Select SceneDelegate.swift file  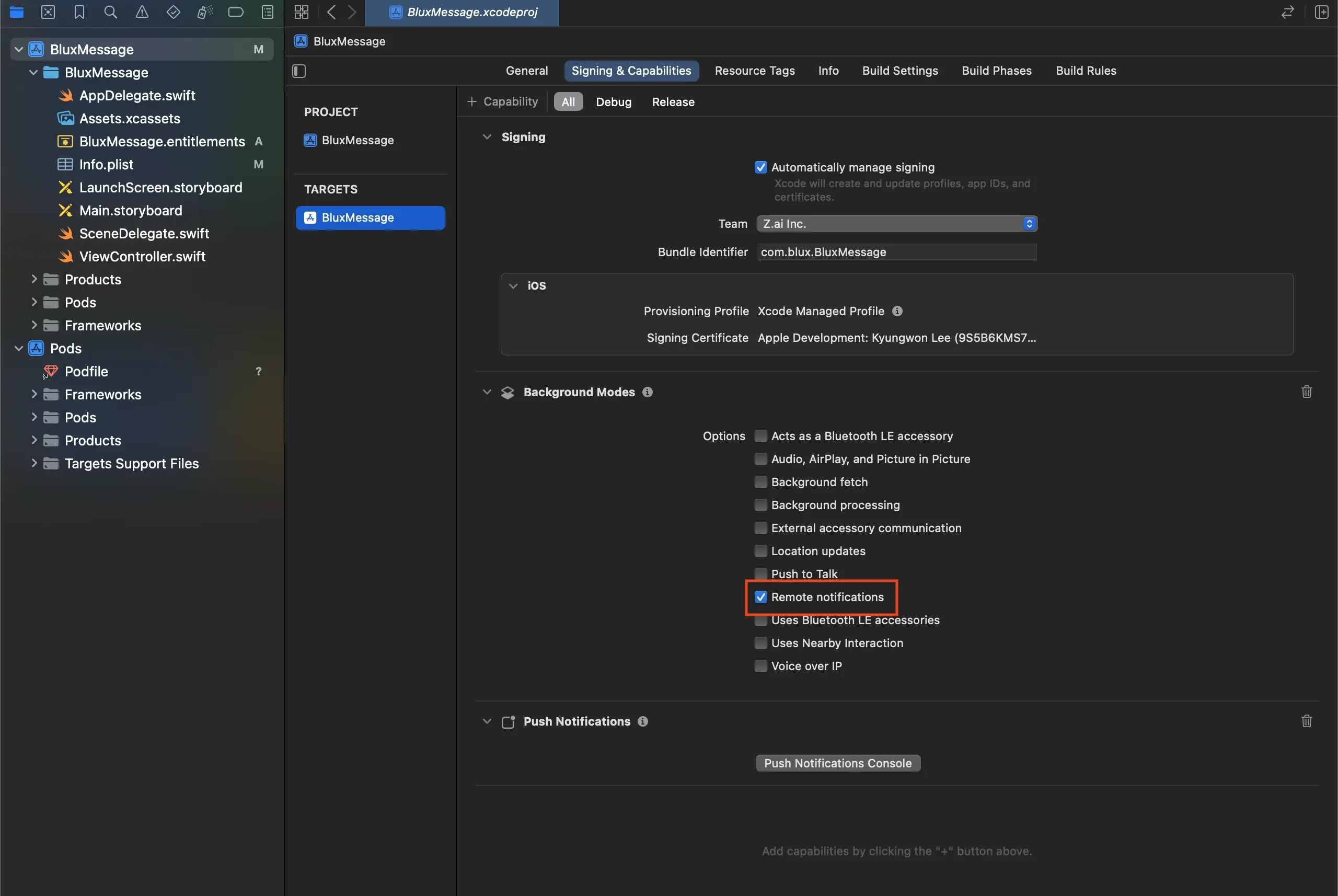tap(144, 233)
